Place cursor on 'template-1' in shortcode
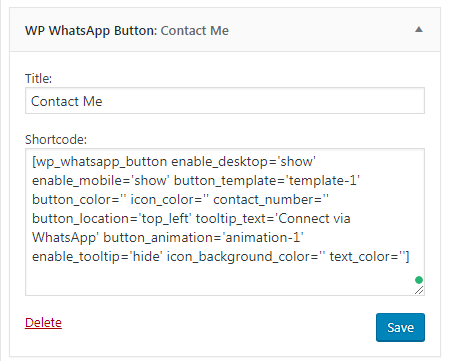This screenshot has height=361, width=449. (x=323, y=180)
